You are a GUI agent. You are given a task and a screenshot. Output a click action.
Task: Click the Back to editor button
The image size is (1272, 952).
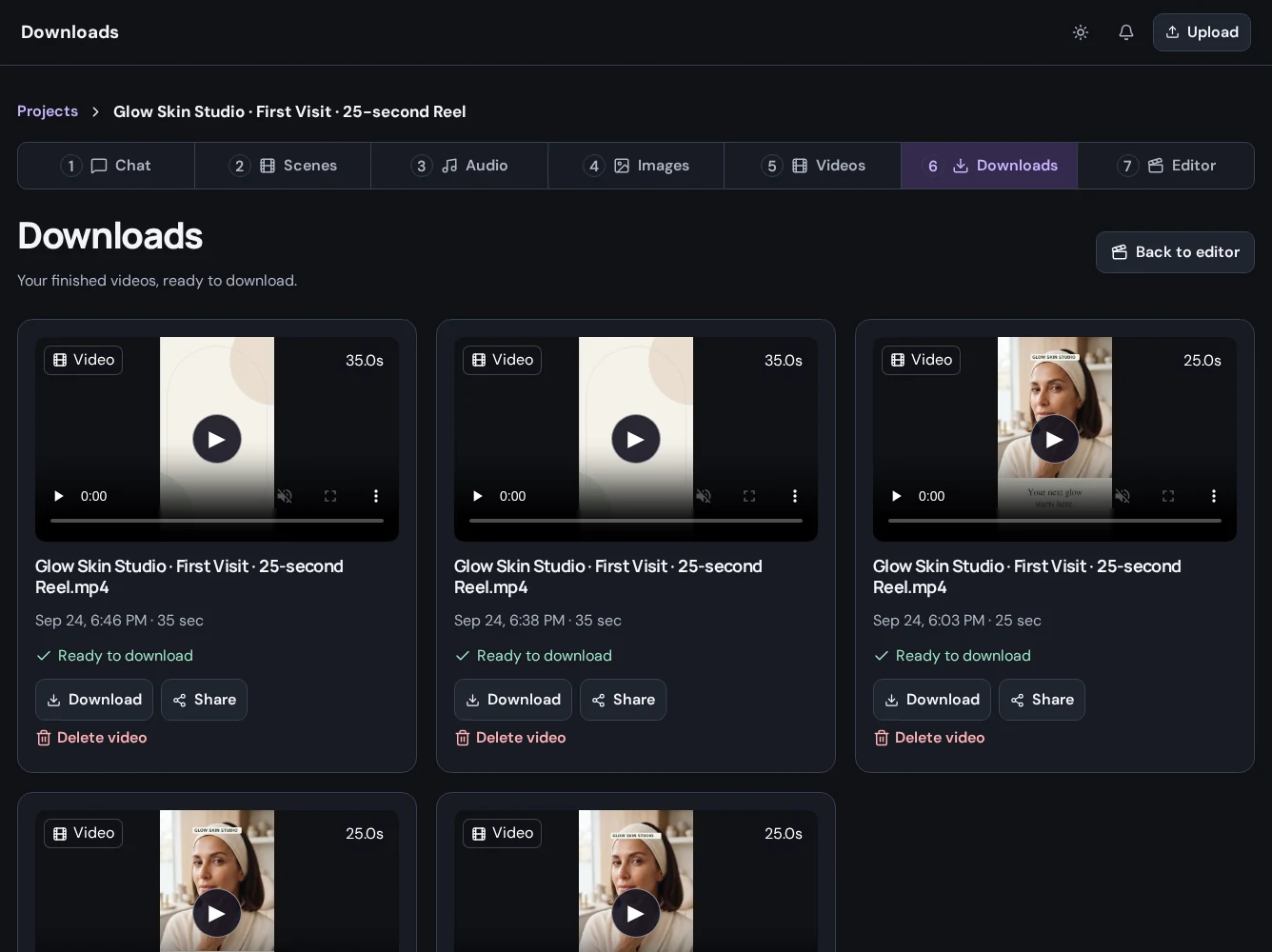pos(1175,252)
